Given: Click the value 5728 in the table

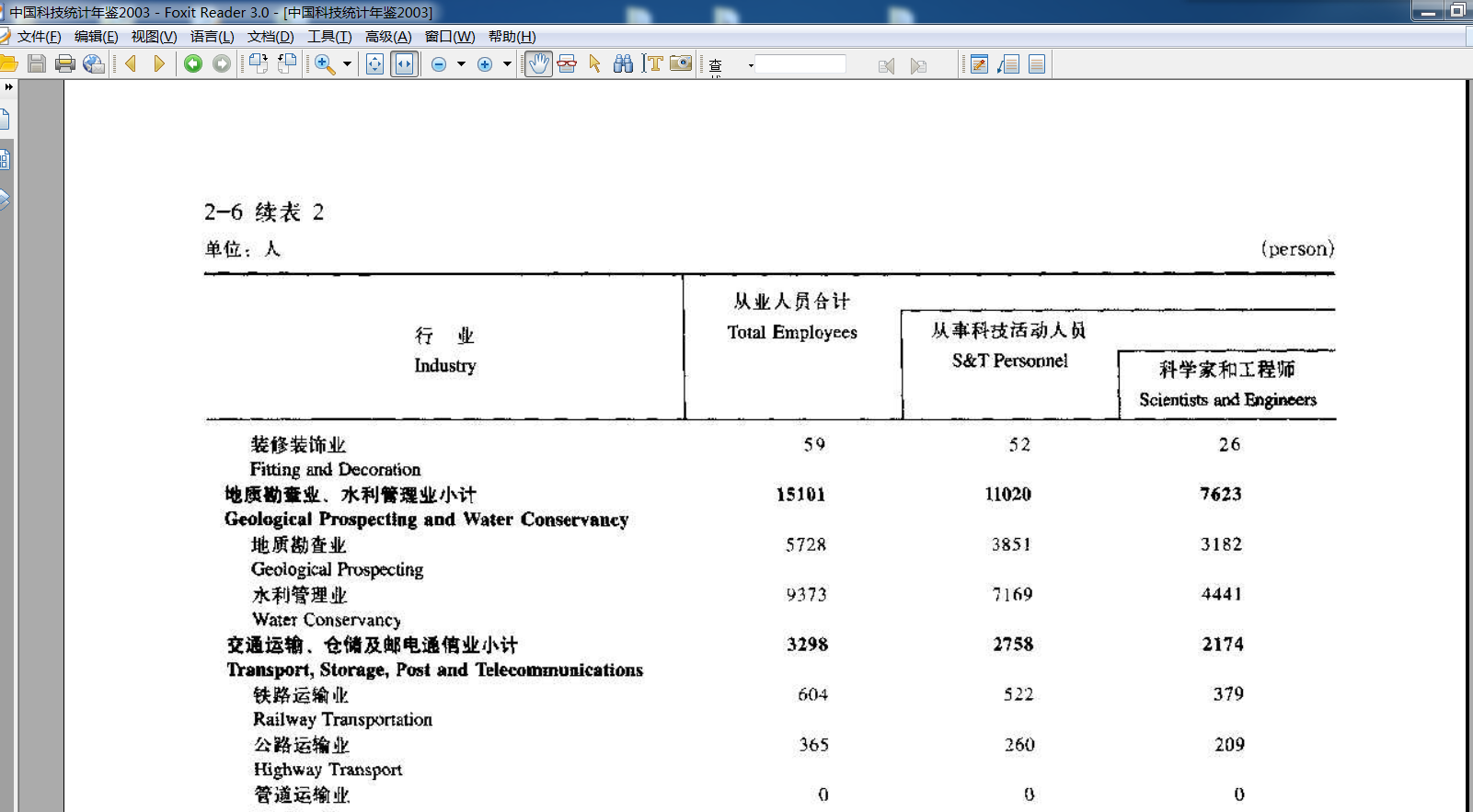Looking at the screenshot, I should 806,544.
